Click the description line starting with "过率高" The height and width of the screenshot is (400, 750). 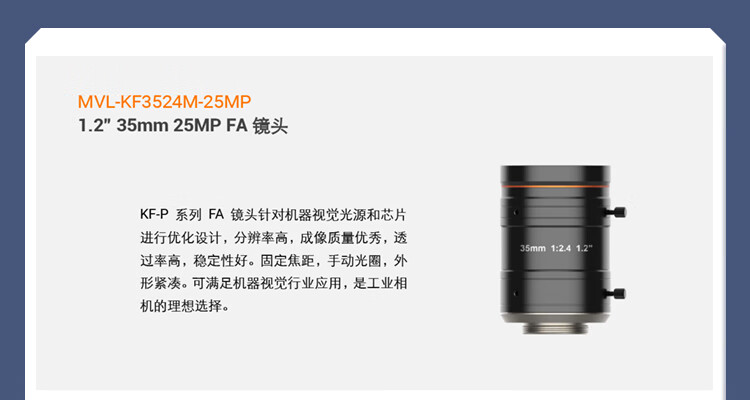click(274, 260)
